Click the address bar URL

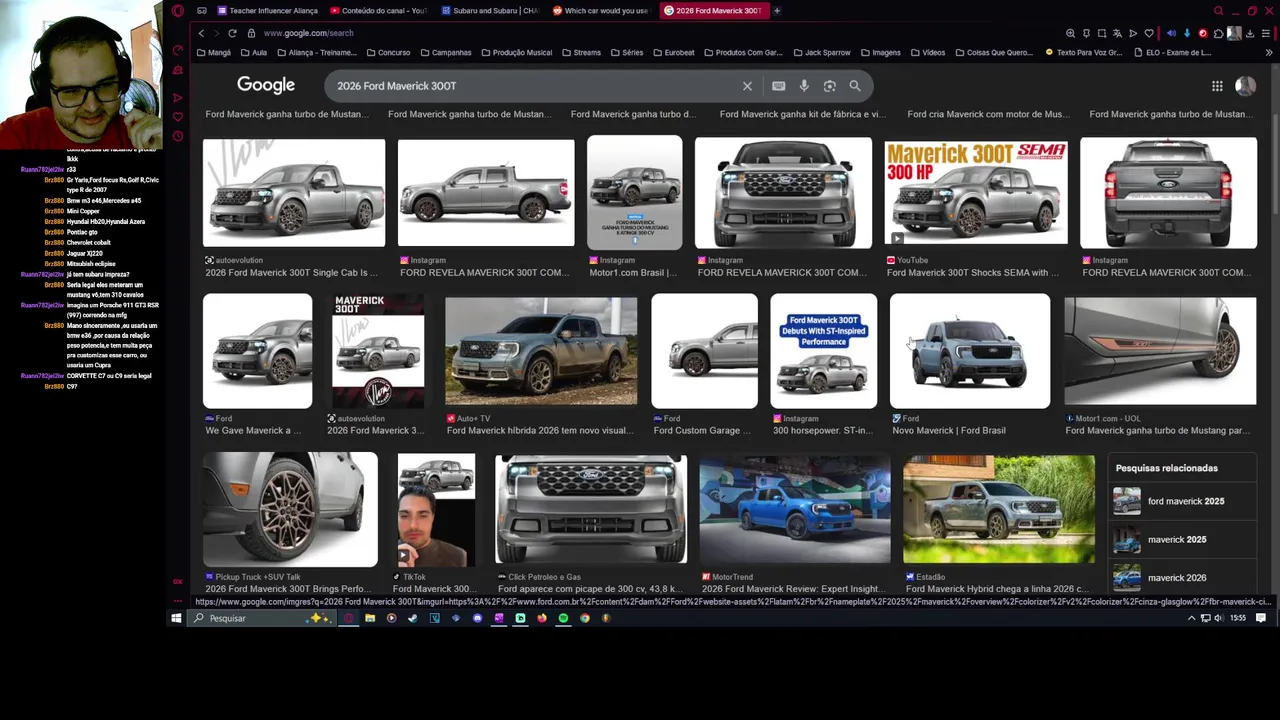click(x=308, y=33)
